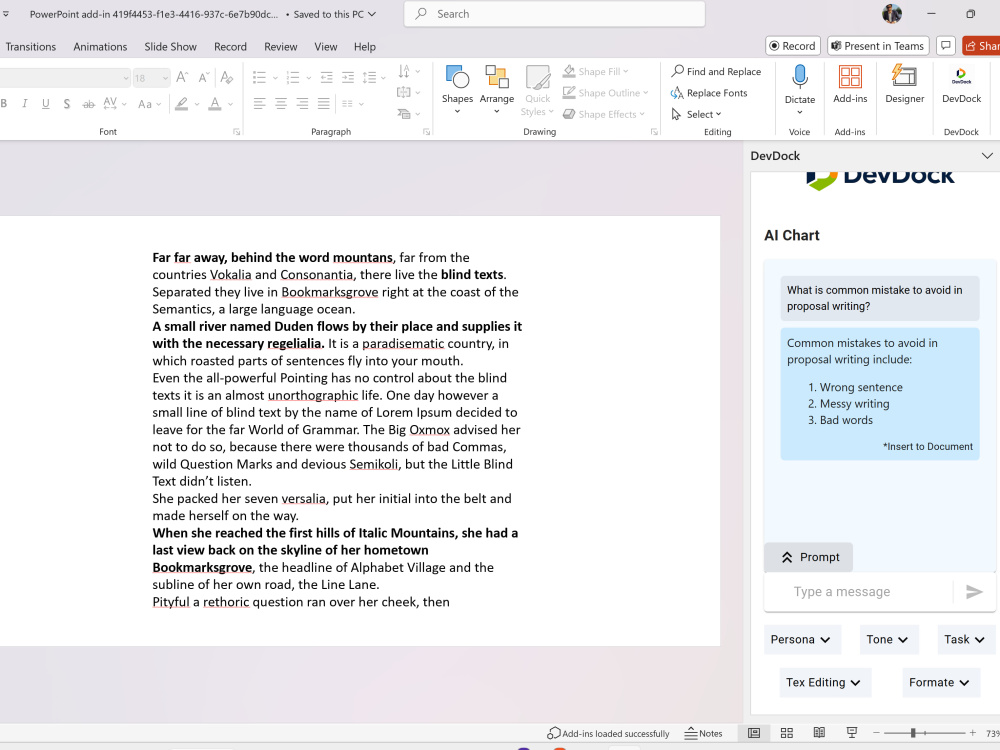Click the Share button

[x=981, y=46]
